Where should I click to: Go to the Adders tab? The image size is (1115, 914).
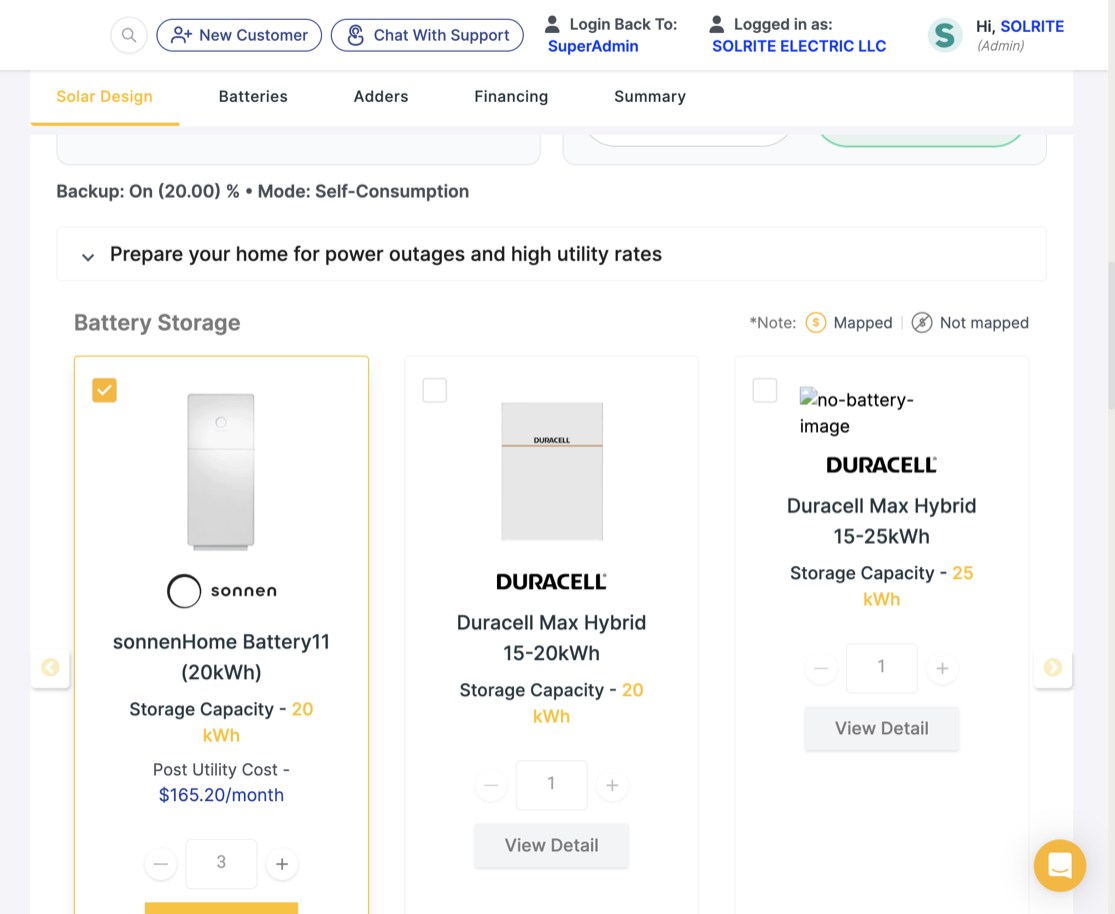pyautogui.click(x=381, y=97)
